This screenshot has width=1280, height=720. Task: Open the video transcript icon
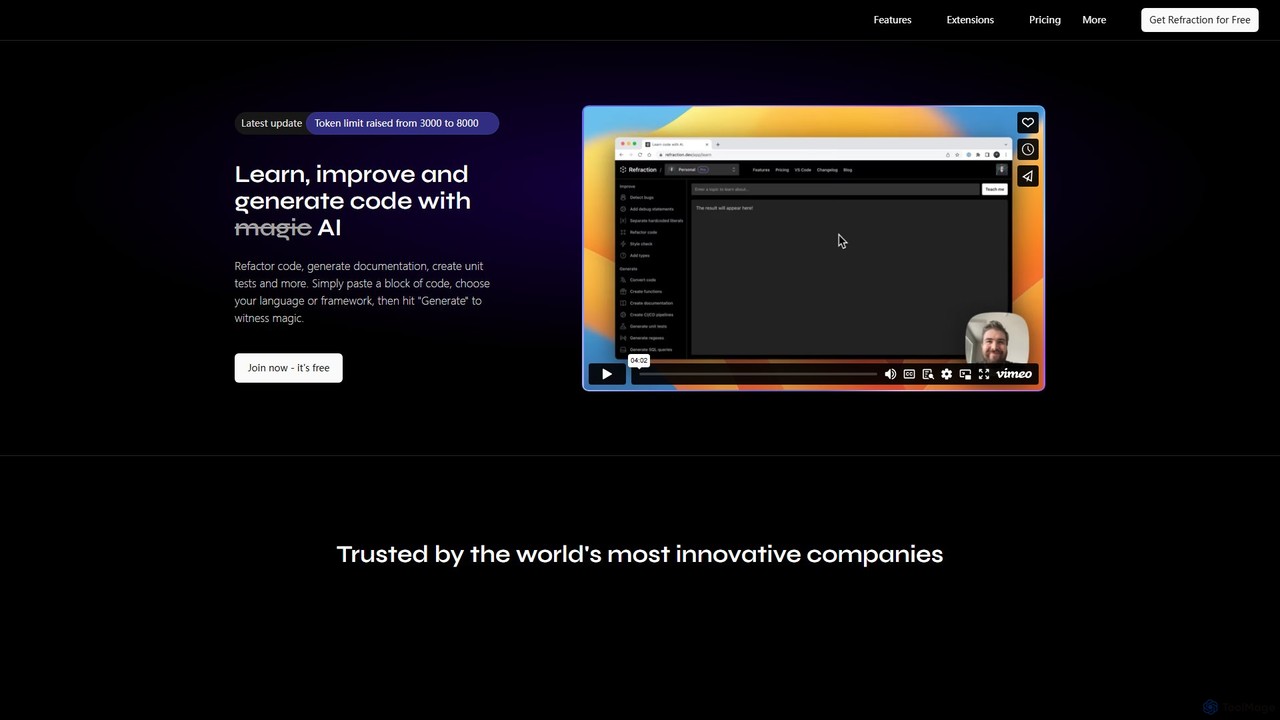(x=928, y=374)
